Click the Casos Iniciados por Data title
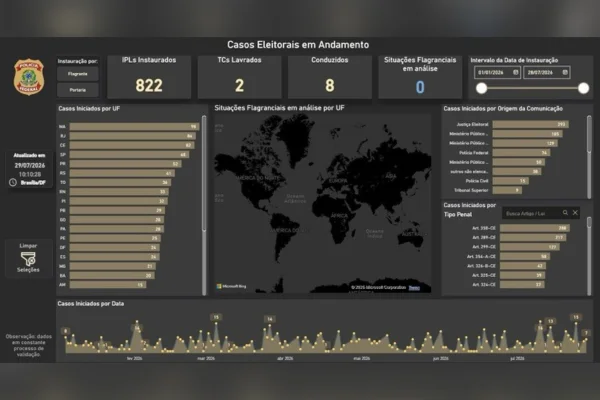The image size is (600, 400). click(91, 304)
